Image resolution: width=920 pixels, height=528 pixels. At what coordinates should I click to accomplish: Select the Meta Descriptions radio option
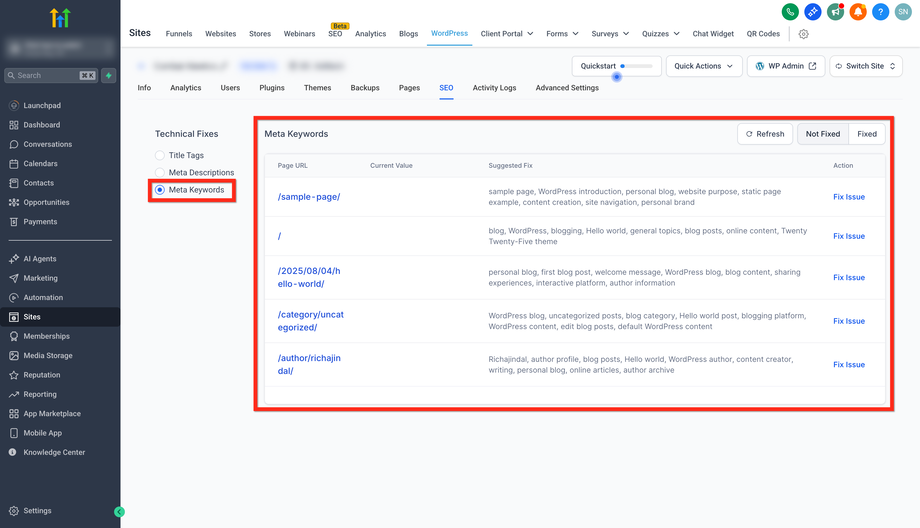point(160,172)
